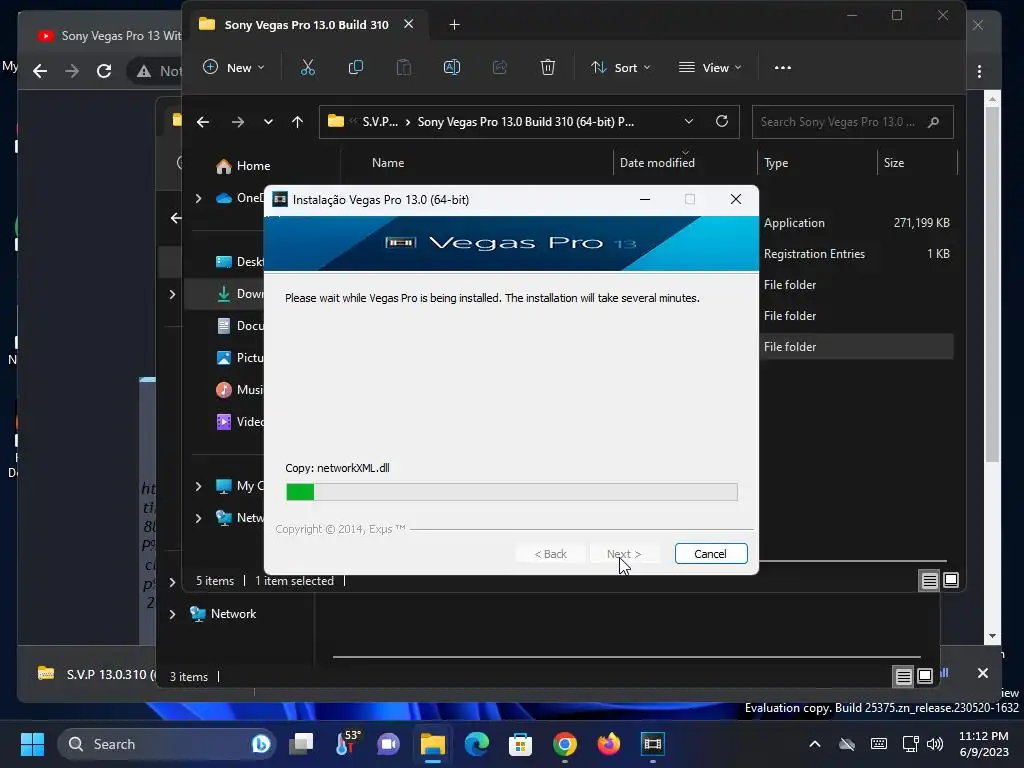Click the Paste icon in File Explorer toolbar
This screenshot has width=1024, height=768.
click(404, 67)
